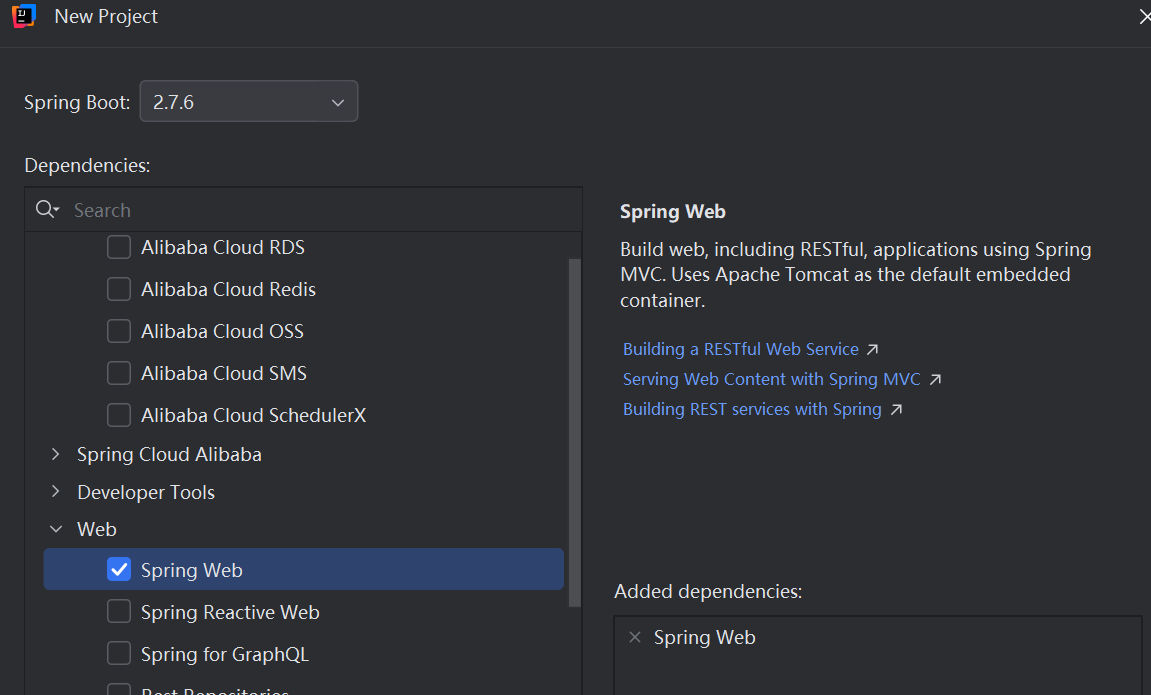Viewport: 1151px width, 695px height.
Task: Tick the Alibaba Cloud OSS checkbox
Action: 119,331
